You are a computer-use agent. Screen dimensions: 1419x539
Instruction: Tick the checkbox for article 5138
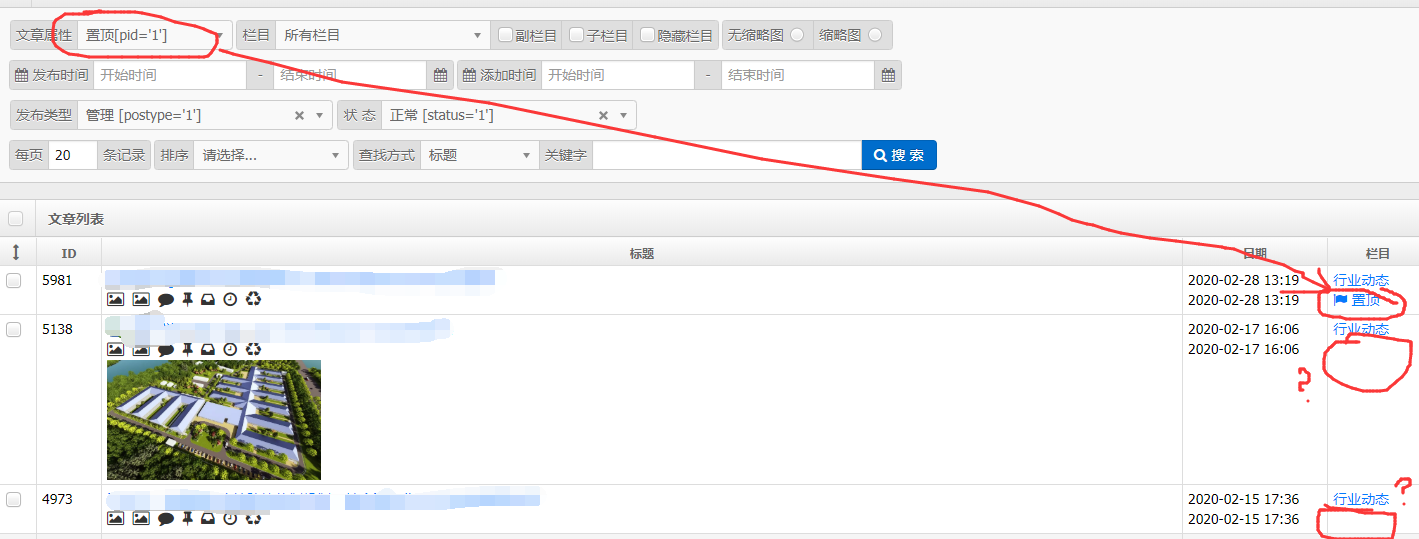(14, 330)
